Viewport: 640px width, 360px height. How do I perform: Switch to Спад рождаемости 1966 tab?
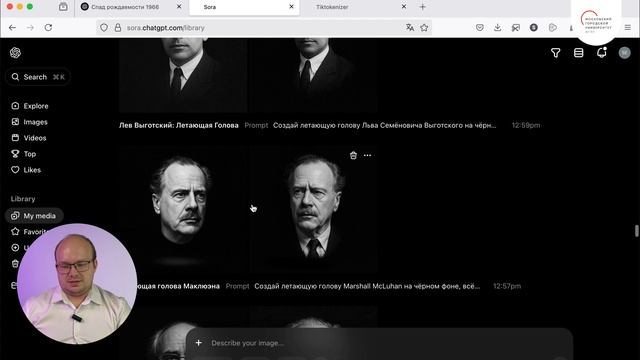125,7
